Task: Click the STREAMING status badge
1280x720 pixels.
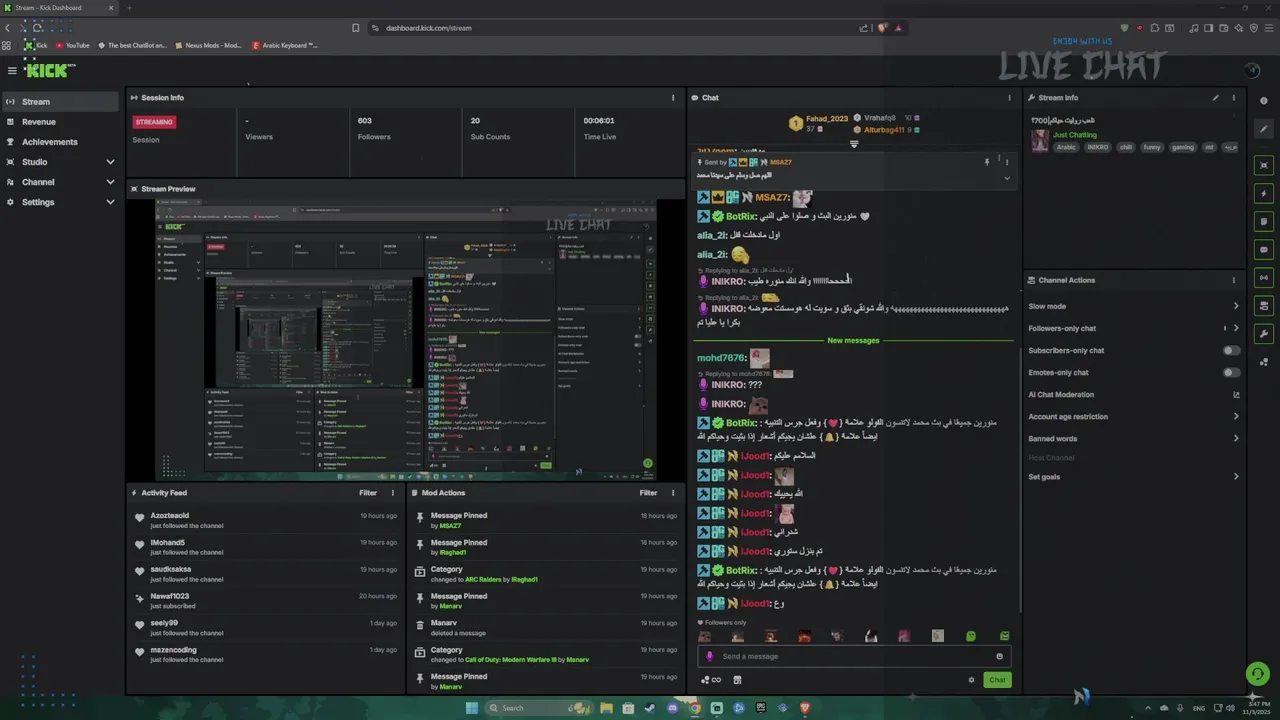Action: coord(154,122)
